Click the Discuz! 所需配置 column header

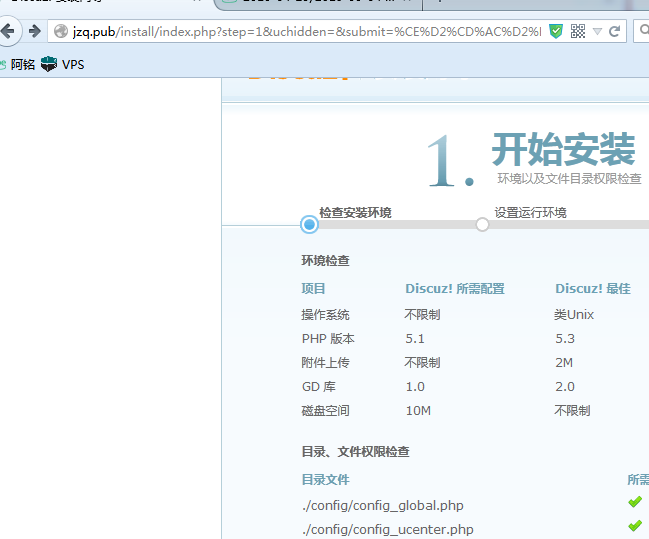coord(455,289)
